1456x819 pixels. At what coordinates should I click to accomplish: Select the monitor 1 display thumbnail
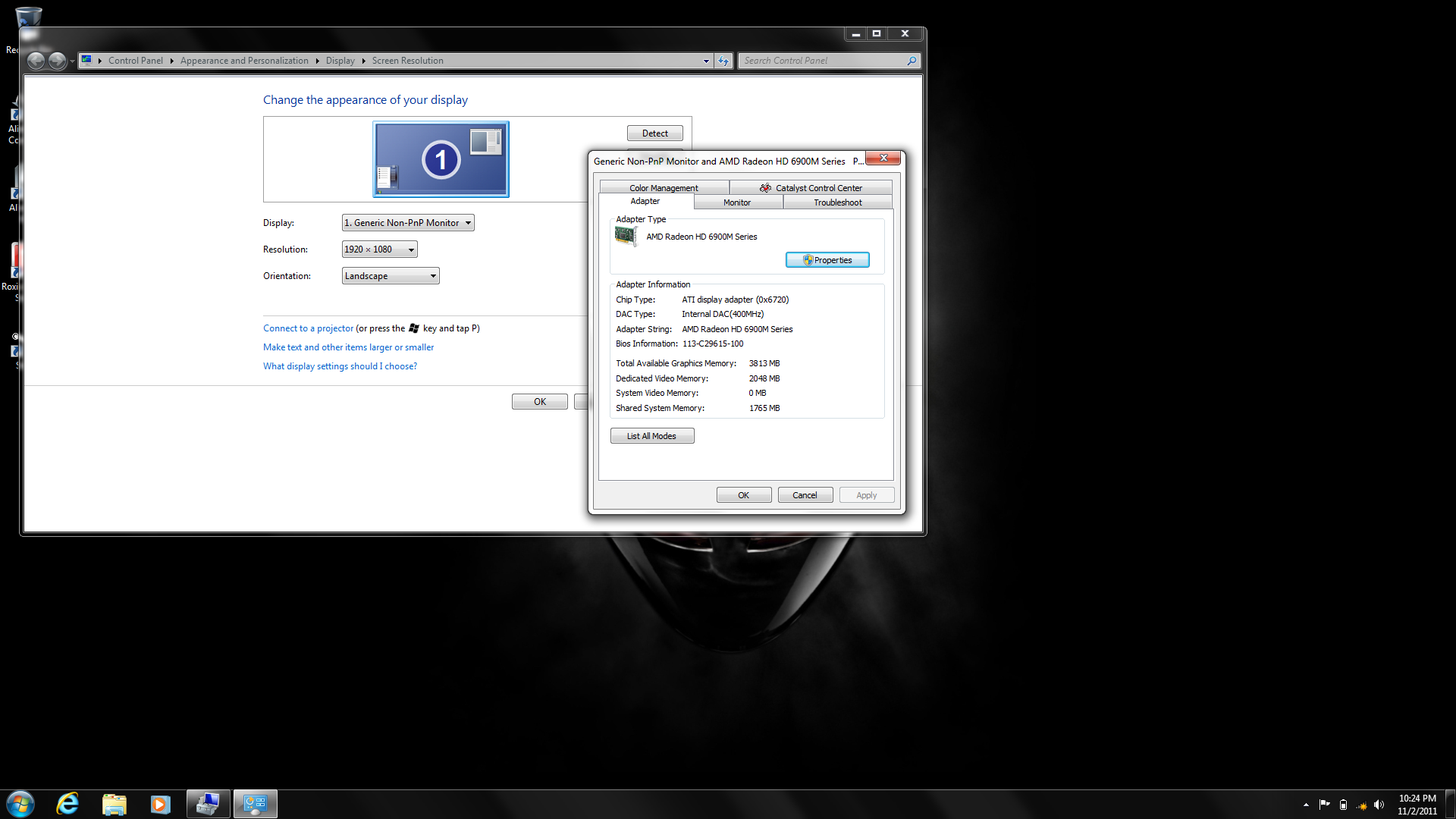pyautogui.click(x=441, y=159)
